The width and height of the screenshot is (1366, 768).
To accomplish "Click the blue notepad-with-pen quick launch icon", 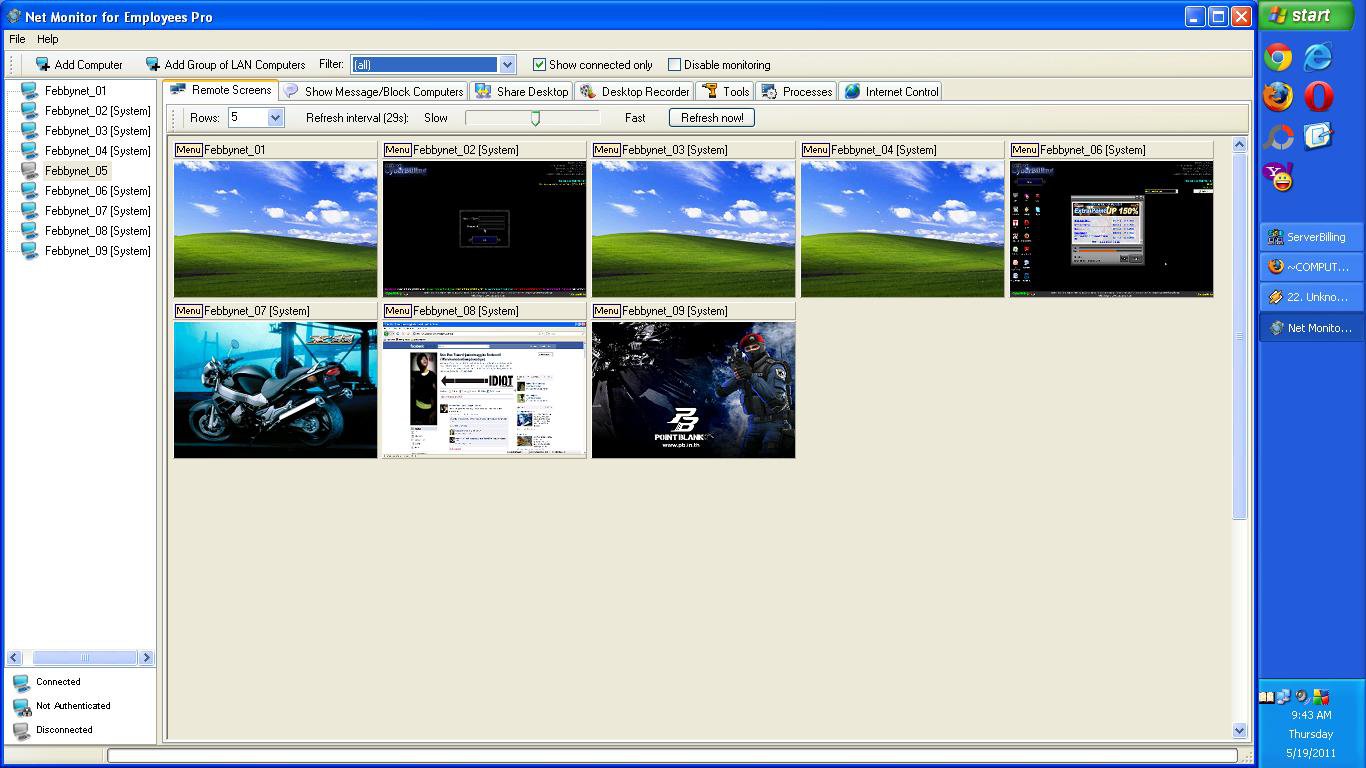I will pyautogui.click(x=1318, y=137).
